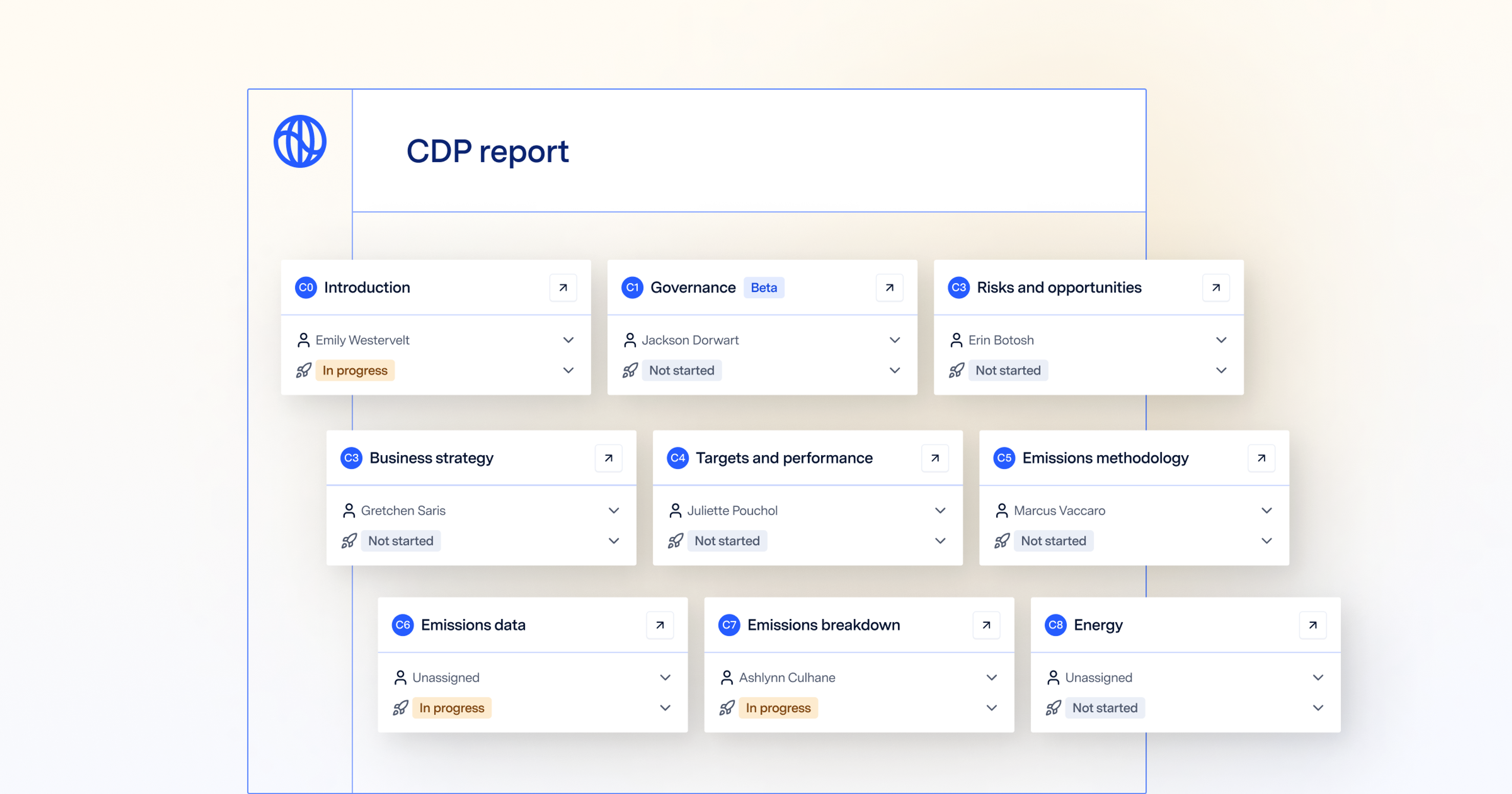Click the person icon beside Jackson Dorwart
The height and width of the screenshot is (794, 1512).
coord(630,340)
